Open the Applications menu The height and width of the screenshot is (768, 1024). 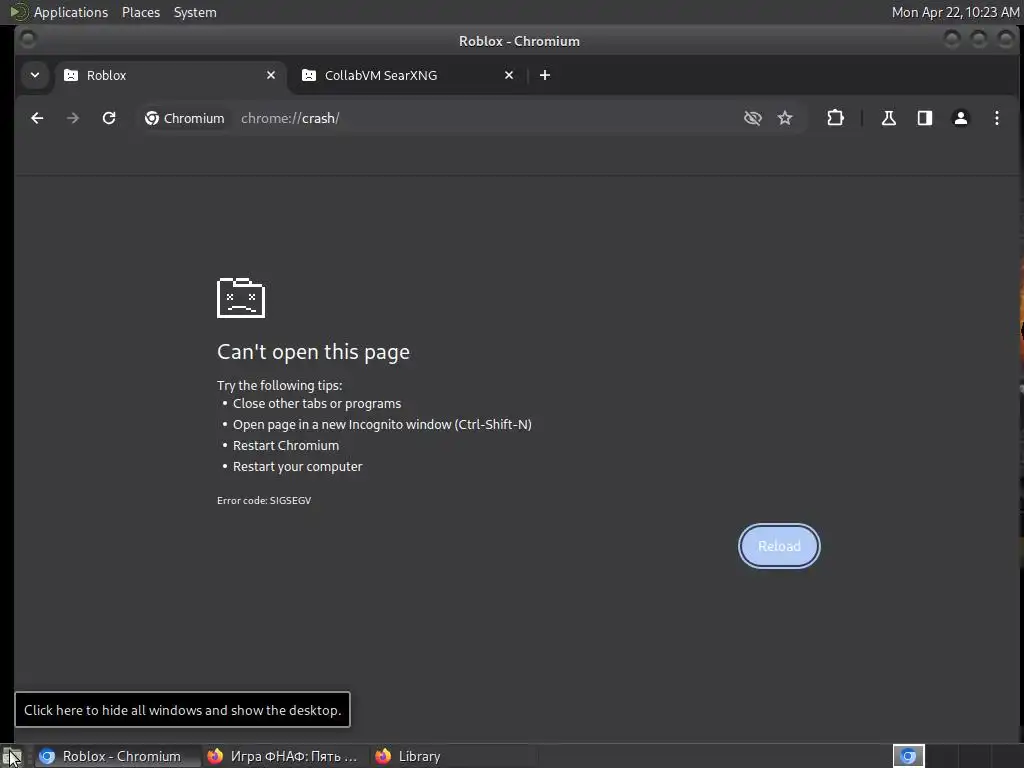click(71, 12)
